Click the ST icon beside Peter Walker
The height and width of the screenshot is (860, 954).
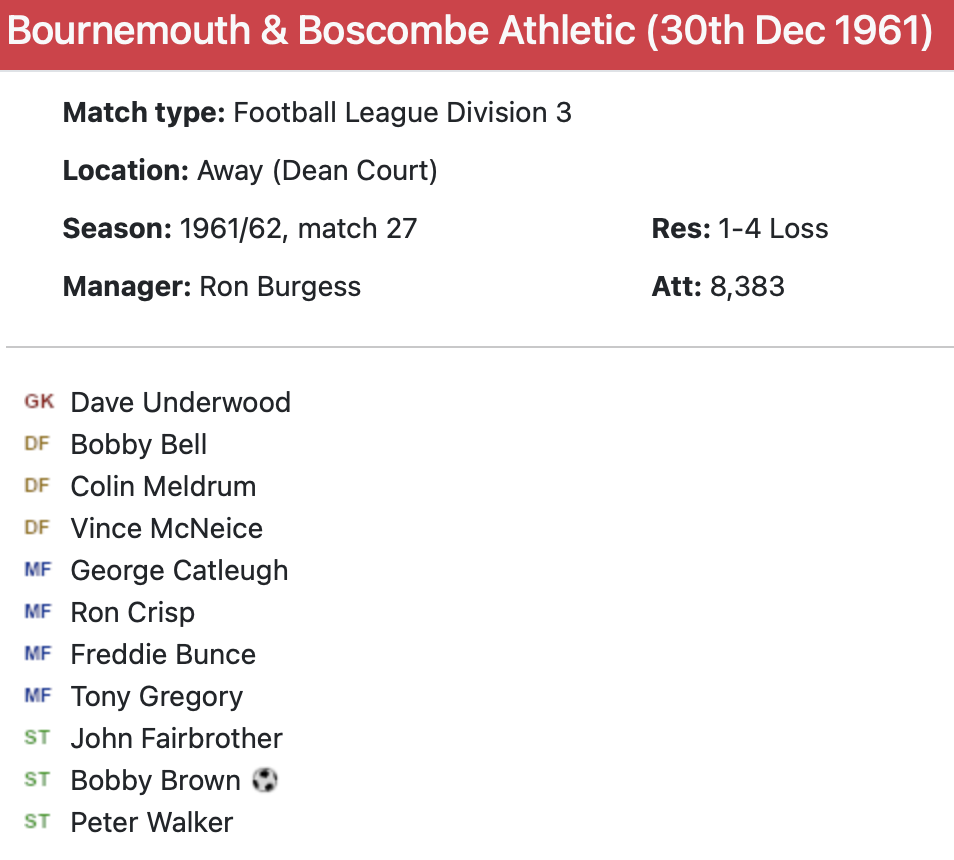click(x=37, y=822)
